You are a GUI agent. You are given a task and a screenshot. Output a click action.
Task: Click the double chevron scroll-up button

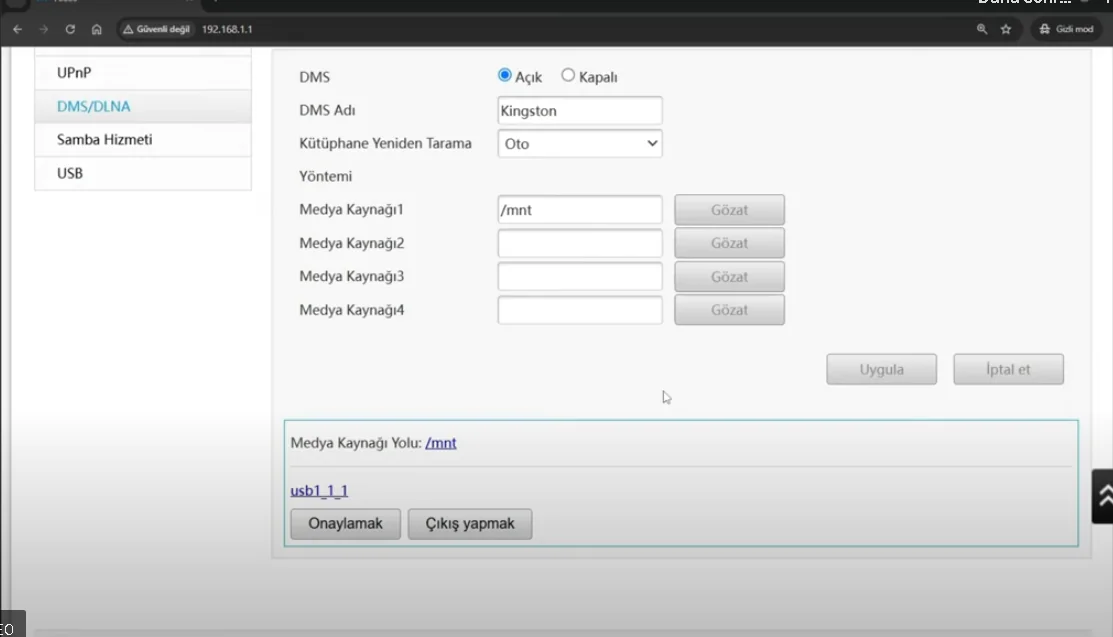1102,496
